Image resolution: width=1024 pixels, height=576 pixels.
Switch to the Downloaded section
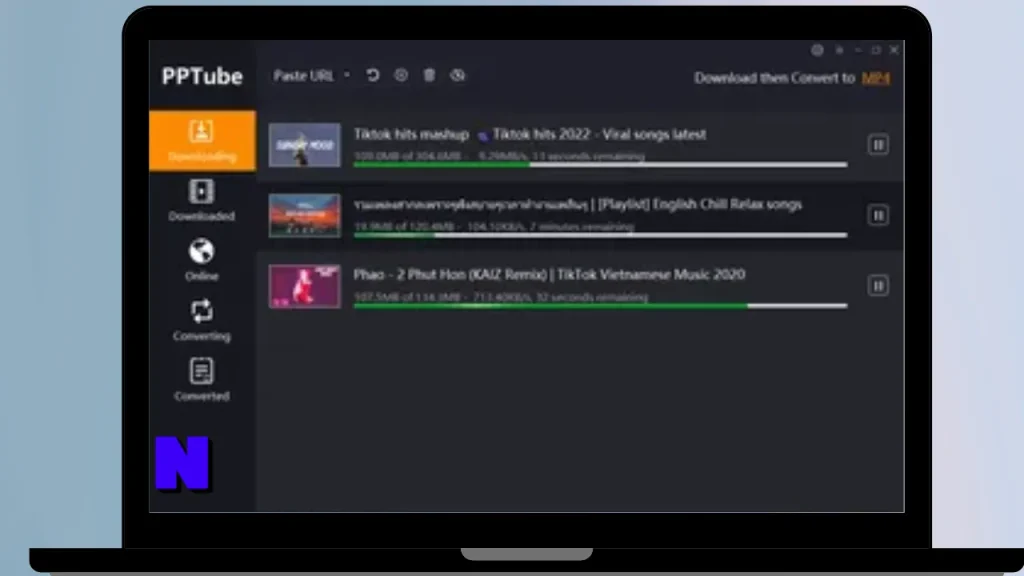coord(202,200)
